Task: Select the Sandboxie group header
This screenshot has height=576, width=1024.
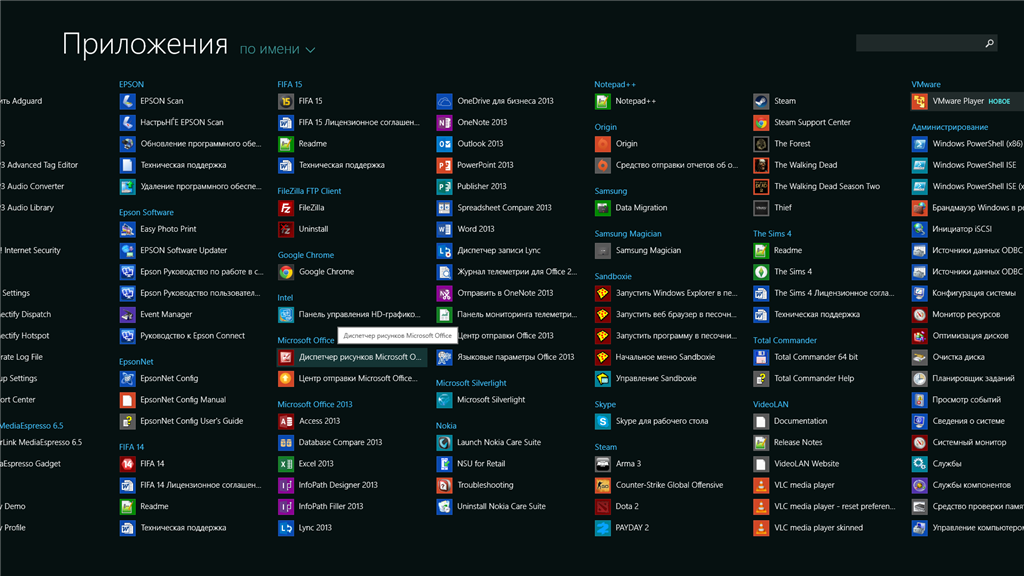Action: [613, 276]
